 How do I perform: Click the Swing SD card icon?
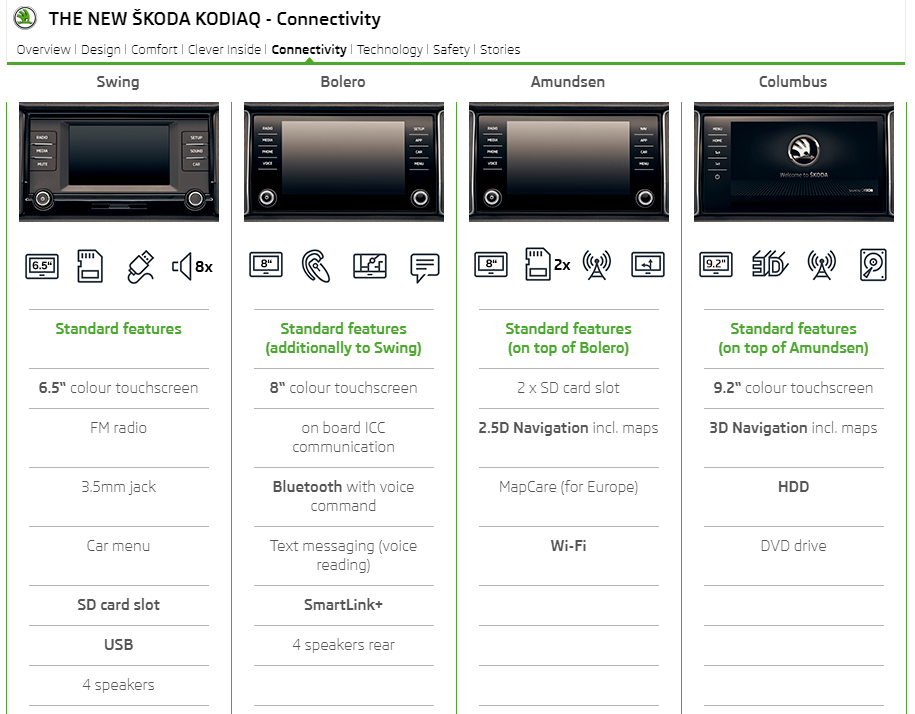point(90,266)
